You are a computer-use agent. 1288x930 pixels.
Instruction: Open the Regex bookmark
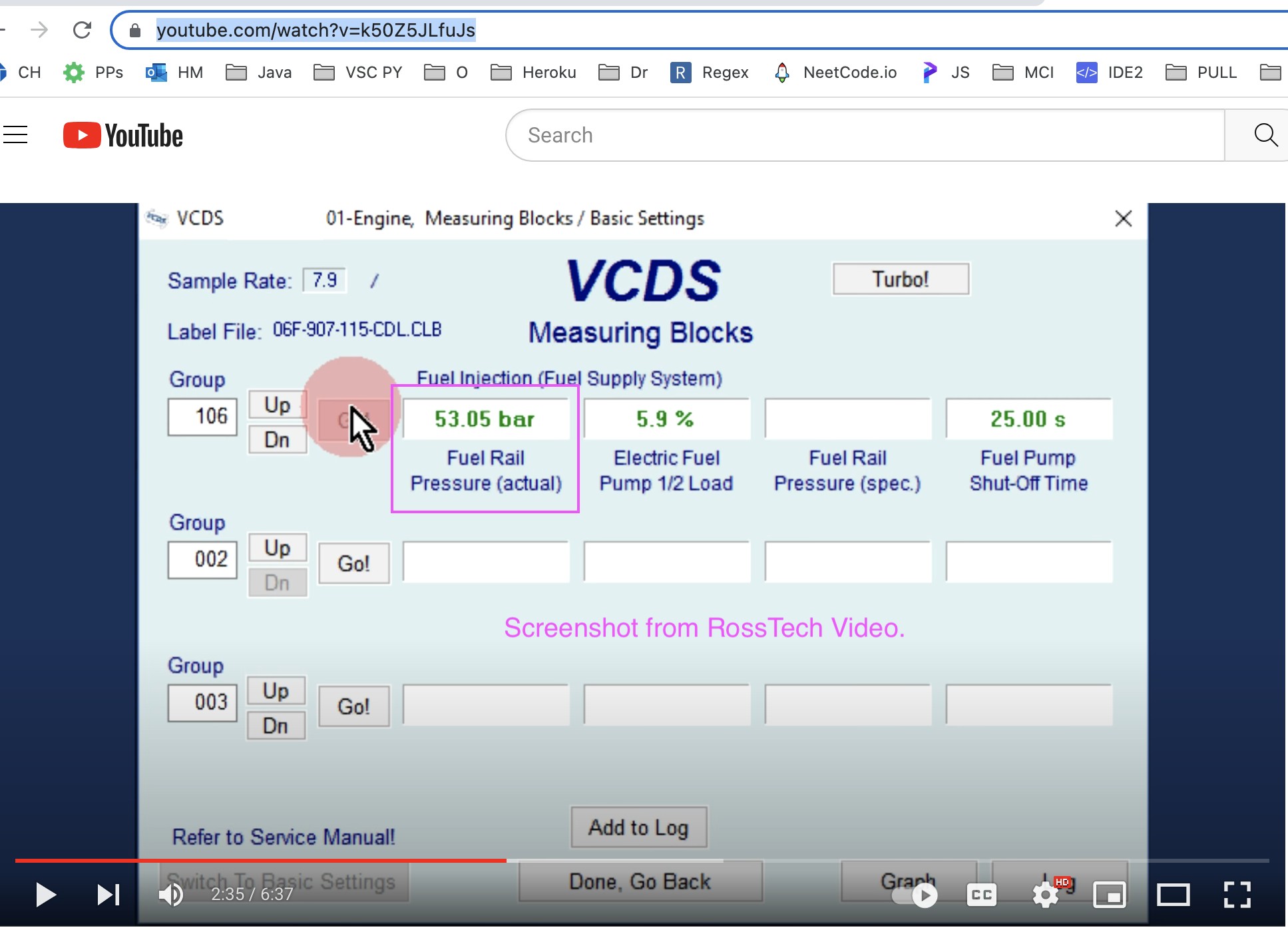[x=710, y=72]
